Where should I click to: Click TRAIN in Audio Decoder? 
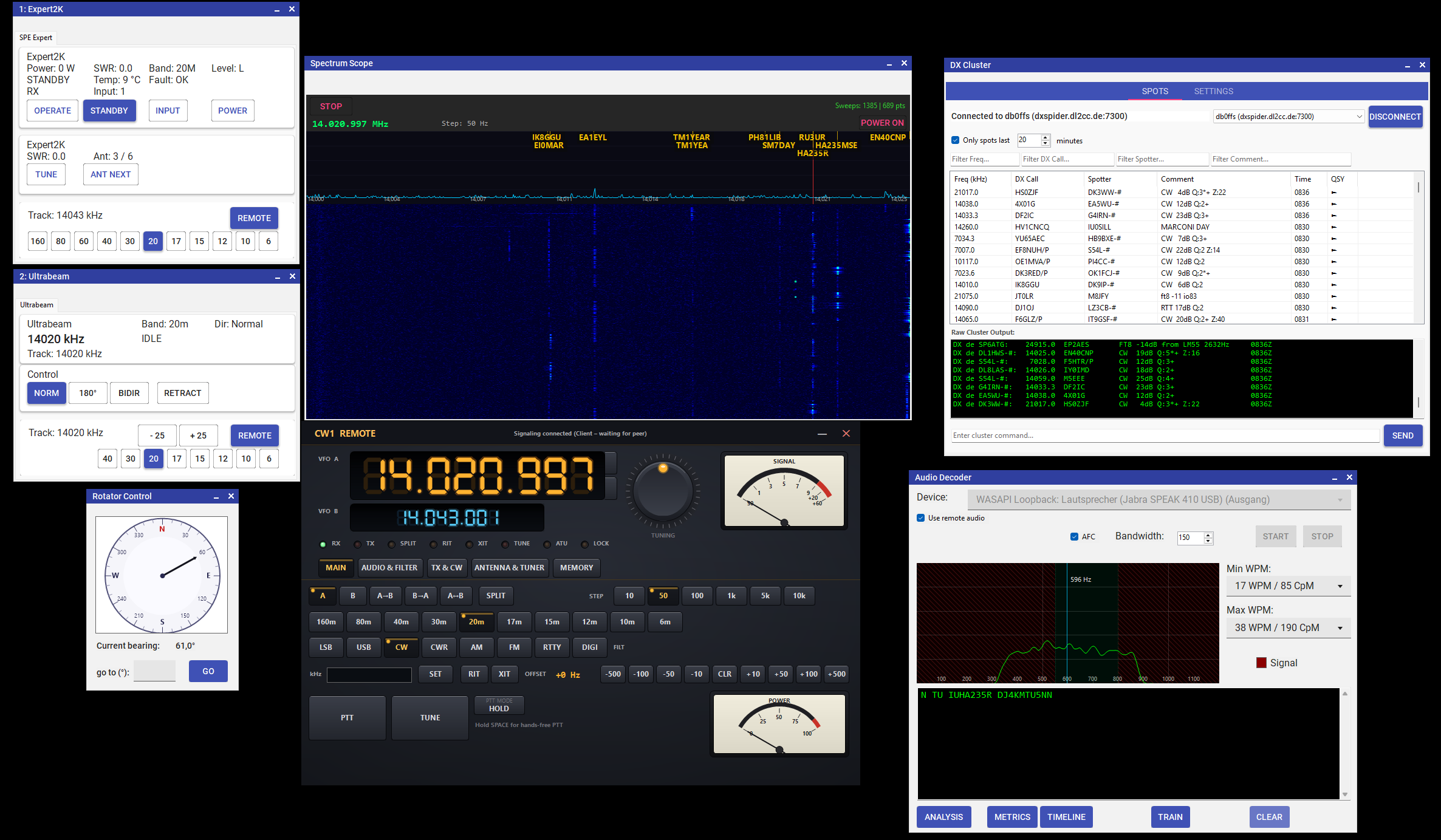(x=1169, y=817)
